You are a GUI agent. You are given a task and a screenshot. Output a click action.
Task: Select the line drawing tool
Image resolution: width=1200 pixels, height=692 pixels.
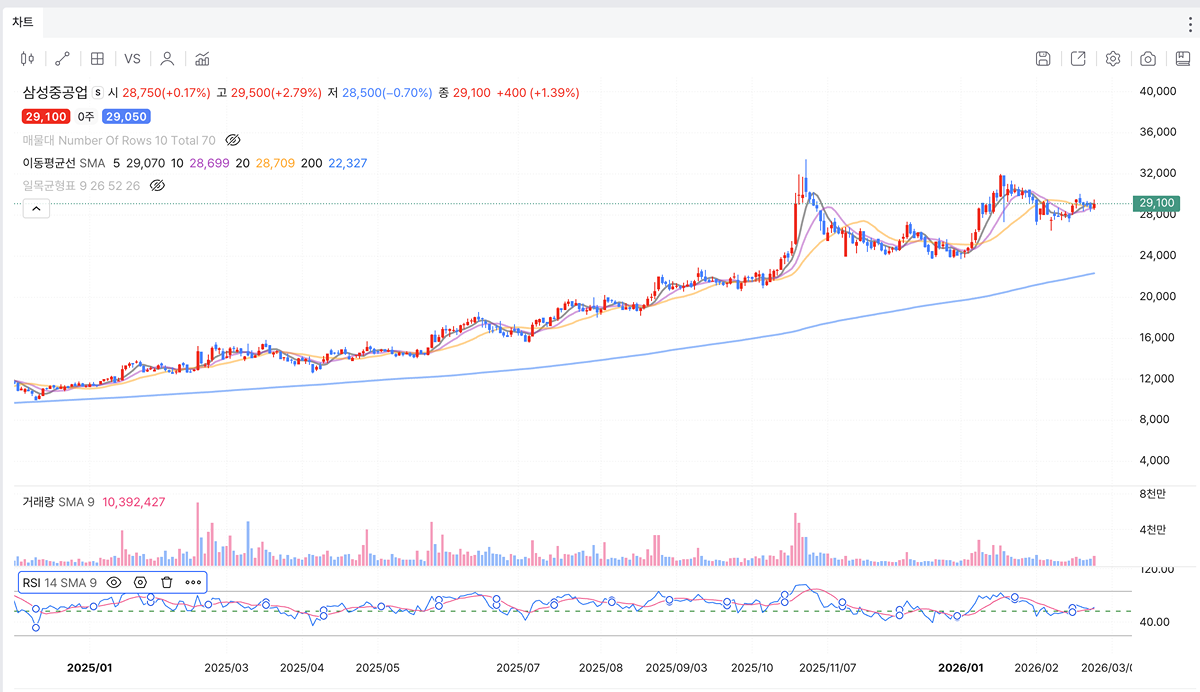click(x=62, y=59)
